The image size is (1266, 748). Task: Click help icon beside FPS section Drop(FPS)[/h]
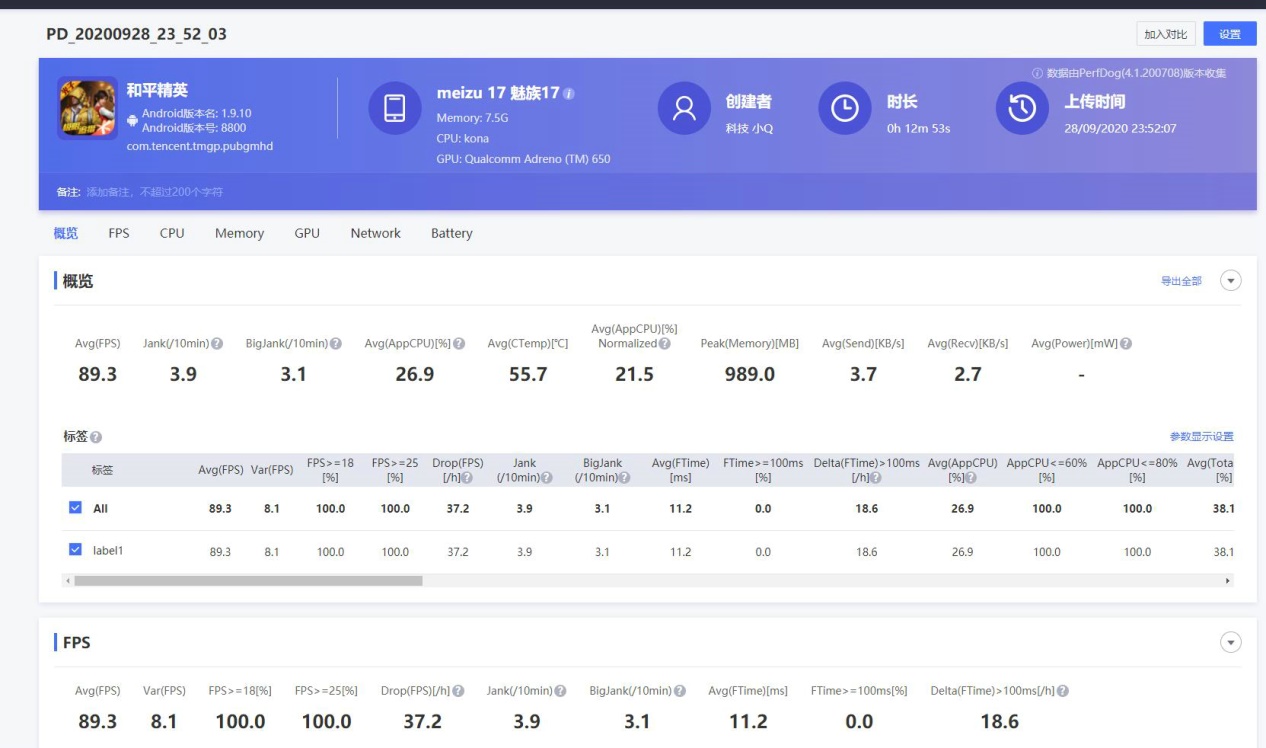coord(458,691)
